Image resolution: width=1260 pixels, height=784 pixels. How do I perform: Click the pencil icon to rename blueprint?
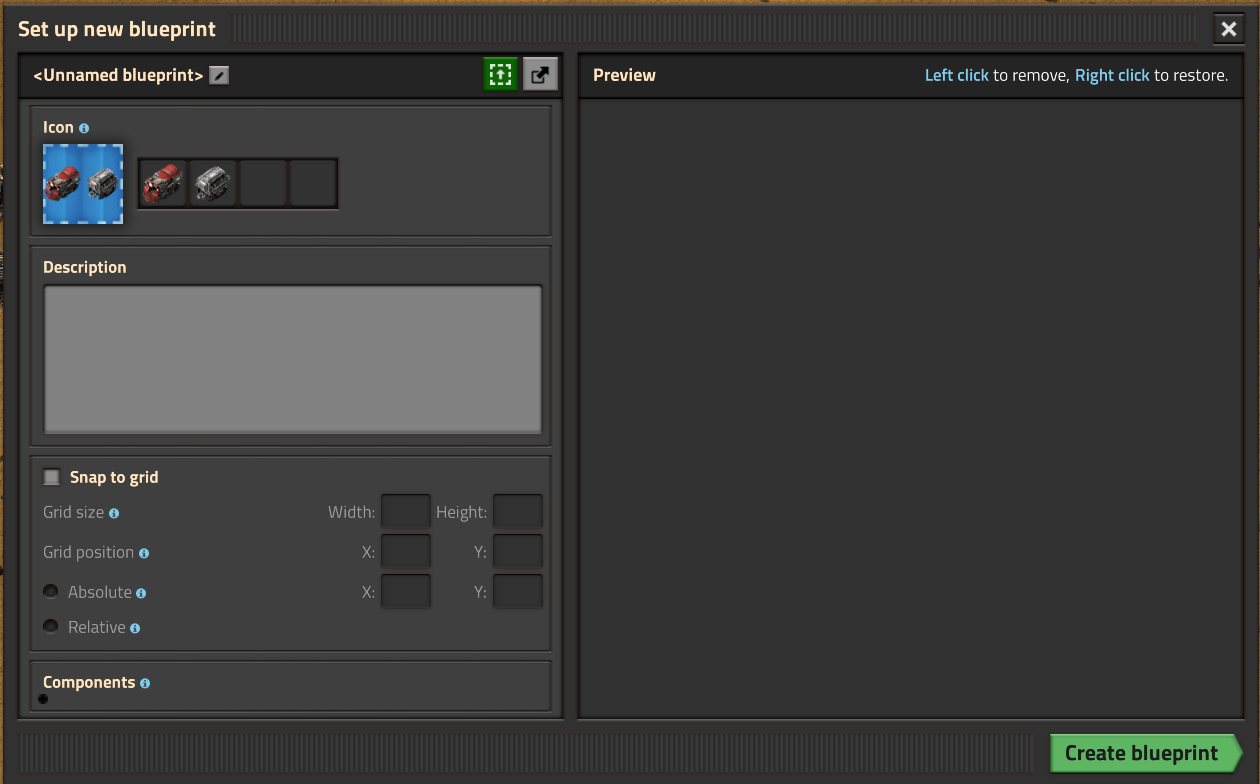pyautogui.click(x=219, y=75)
